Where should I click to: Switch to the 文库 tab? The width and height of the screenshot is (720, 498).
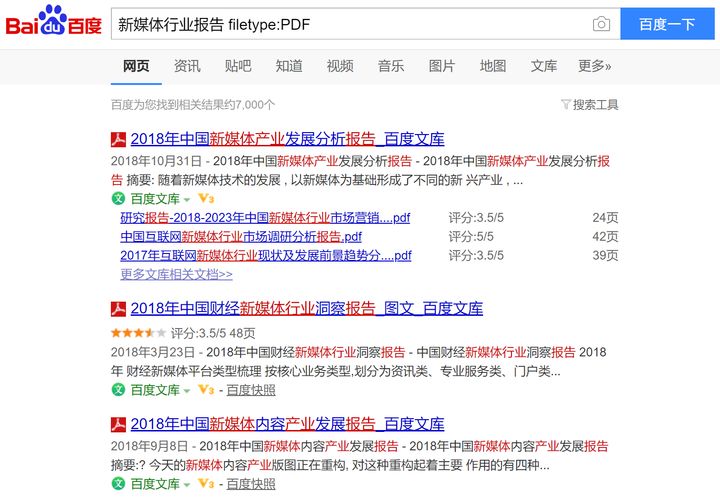tap(544, 66)
